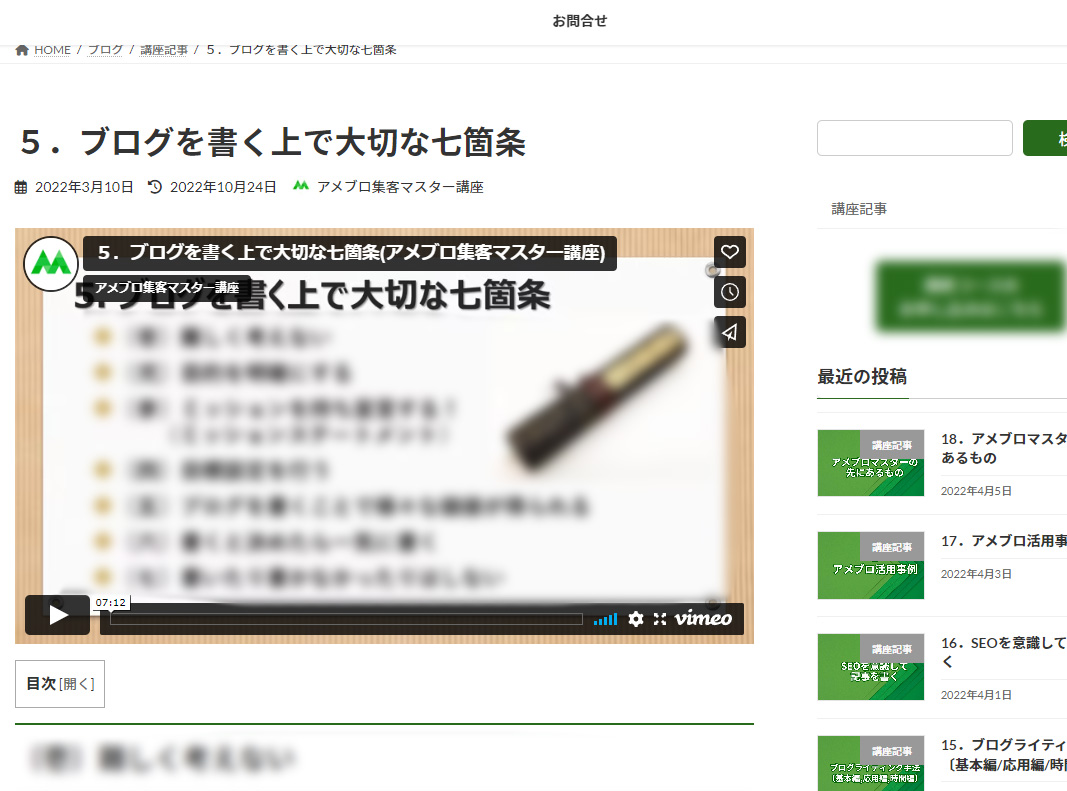
Task: Click calendar icon beside publish date
Action: click(21, 187)
